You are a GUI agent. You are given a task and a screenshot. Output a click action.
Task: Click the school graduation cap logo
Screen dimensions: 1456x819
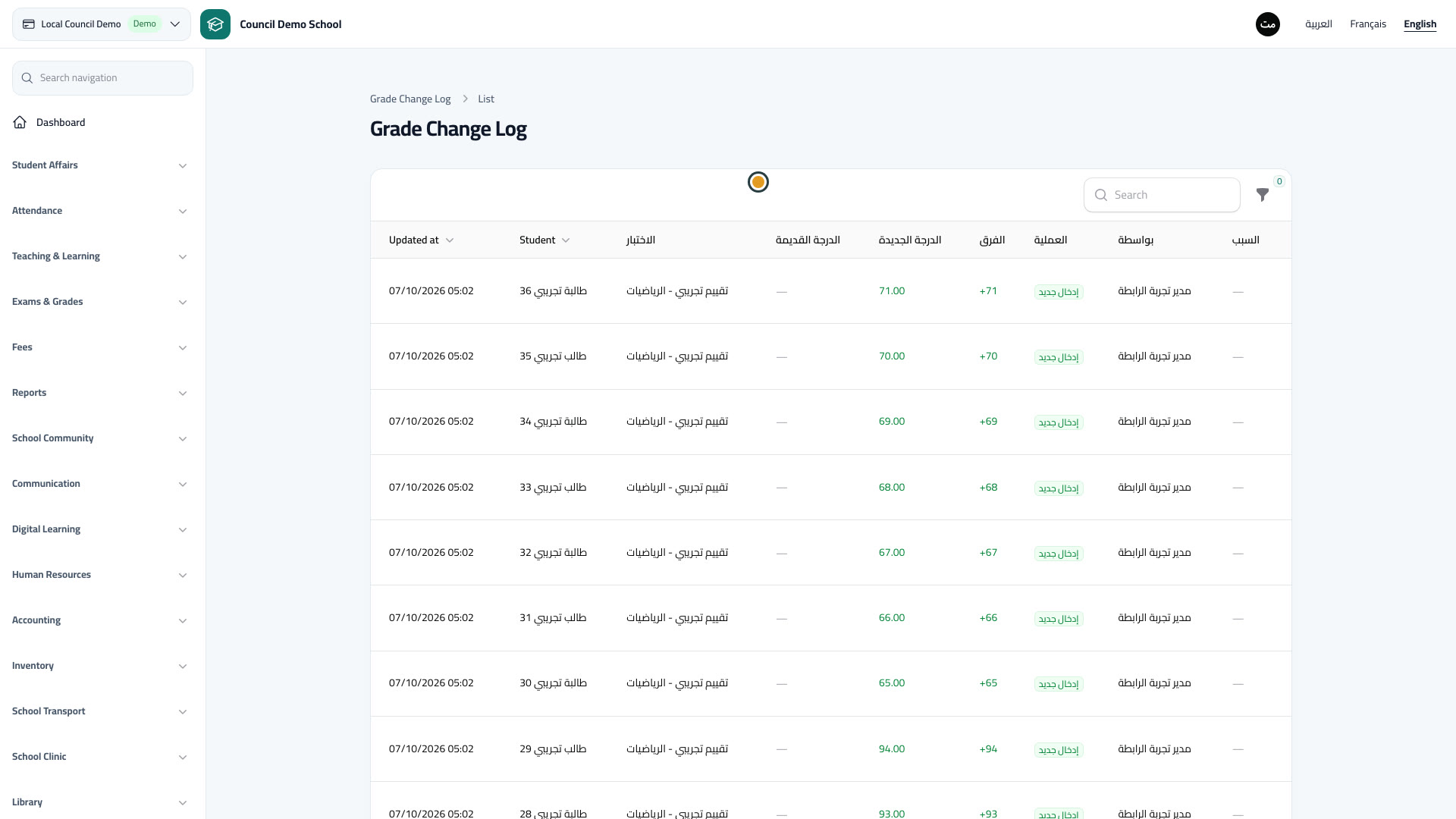point(215,24)
